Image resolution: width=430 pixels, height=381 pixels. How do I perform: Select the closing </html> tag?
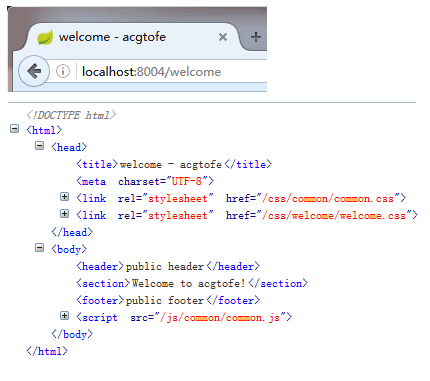pyautogui.click(x=47, y=351)
